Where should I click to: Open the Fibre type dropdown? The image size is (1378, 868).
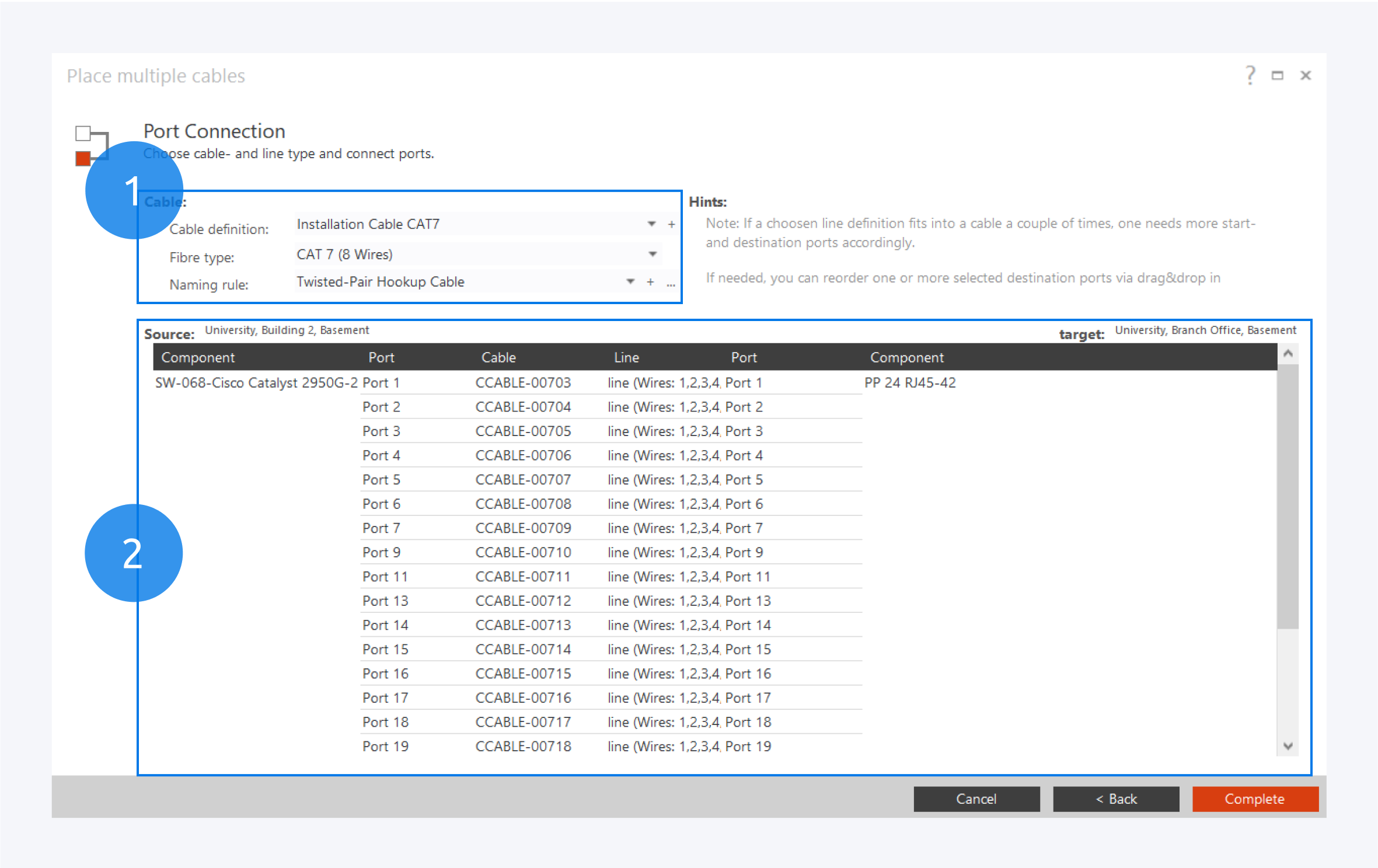point(653,254)
